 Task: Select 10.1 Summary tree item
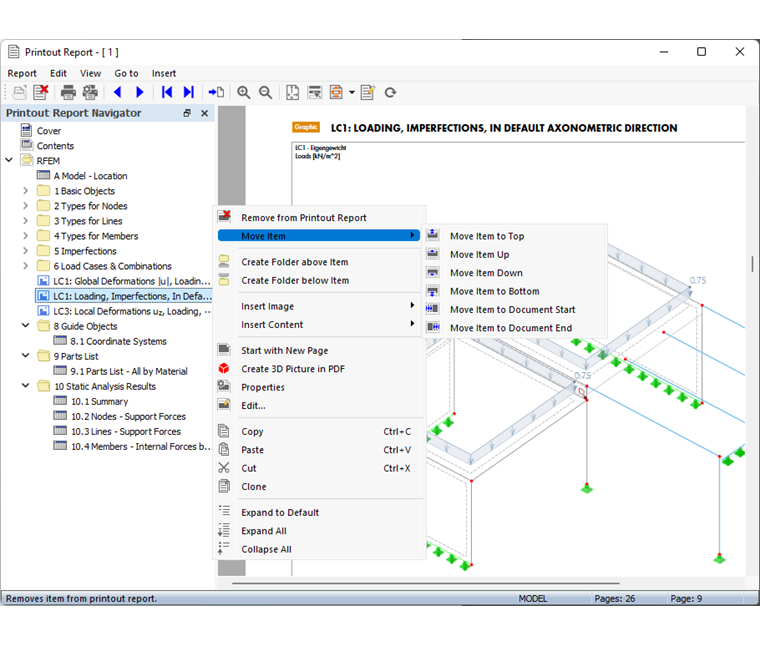pyautogui.click(x=99, y=401)
